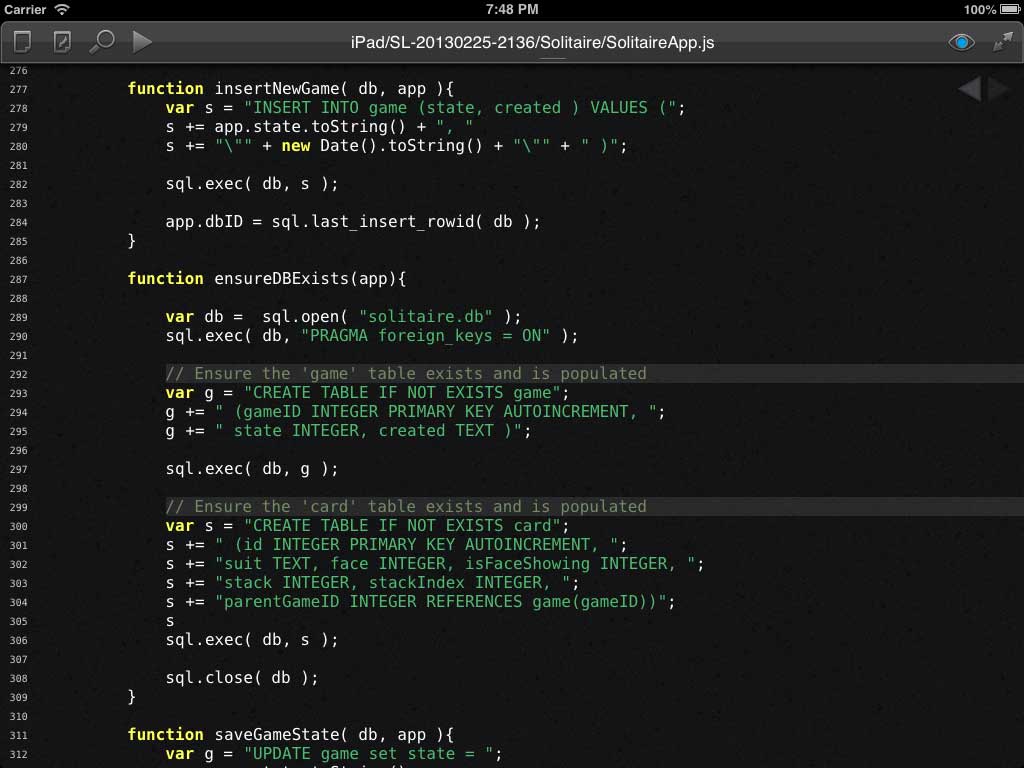Tap the 100% battery percentage
The width and height of the screenshot is (1024, 768).
(x=980, y=9)
